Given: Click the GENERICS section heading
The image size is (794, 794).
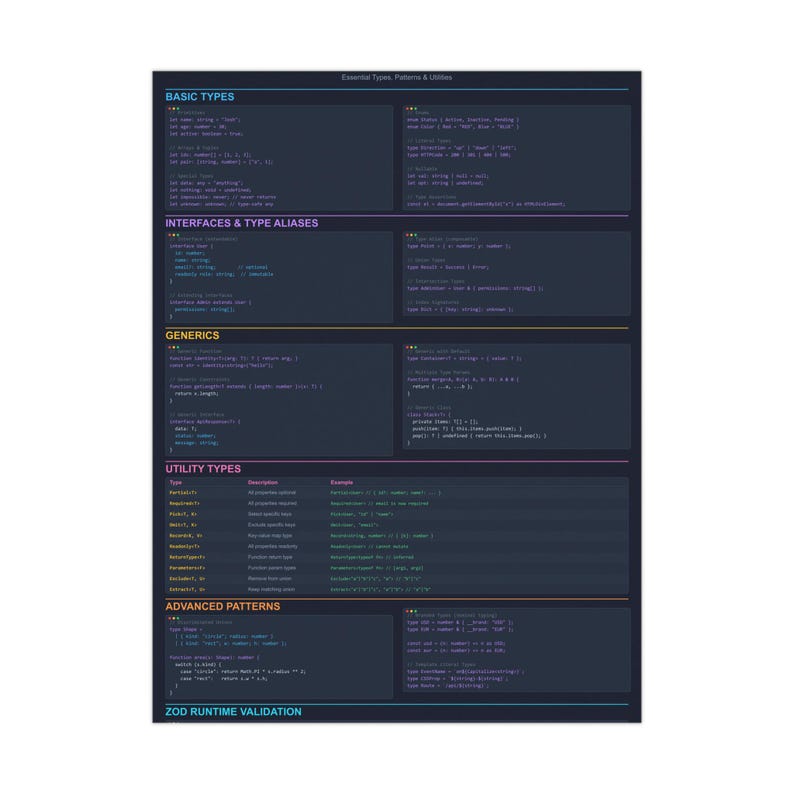Looking at the screenshot, I should (x=192, y=336).
